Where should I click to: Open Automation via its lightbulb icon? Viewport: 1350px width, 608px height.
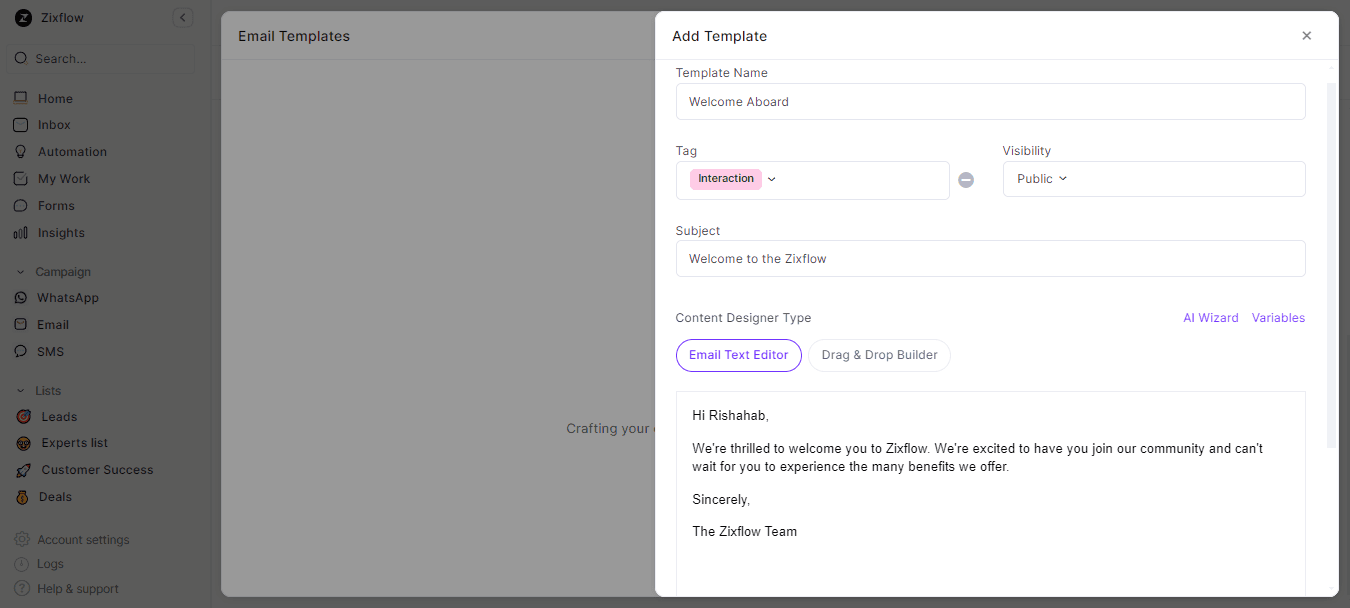tap(21, 152)
